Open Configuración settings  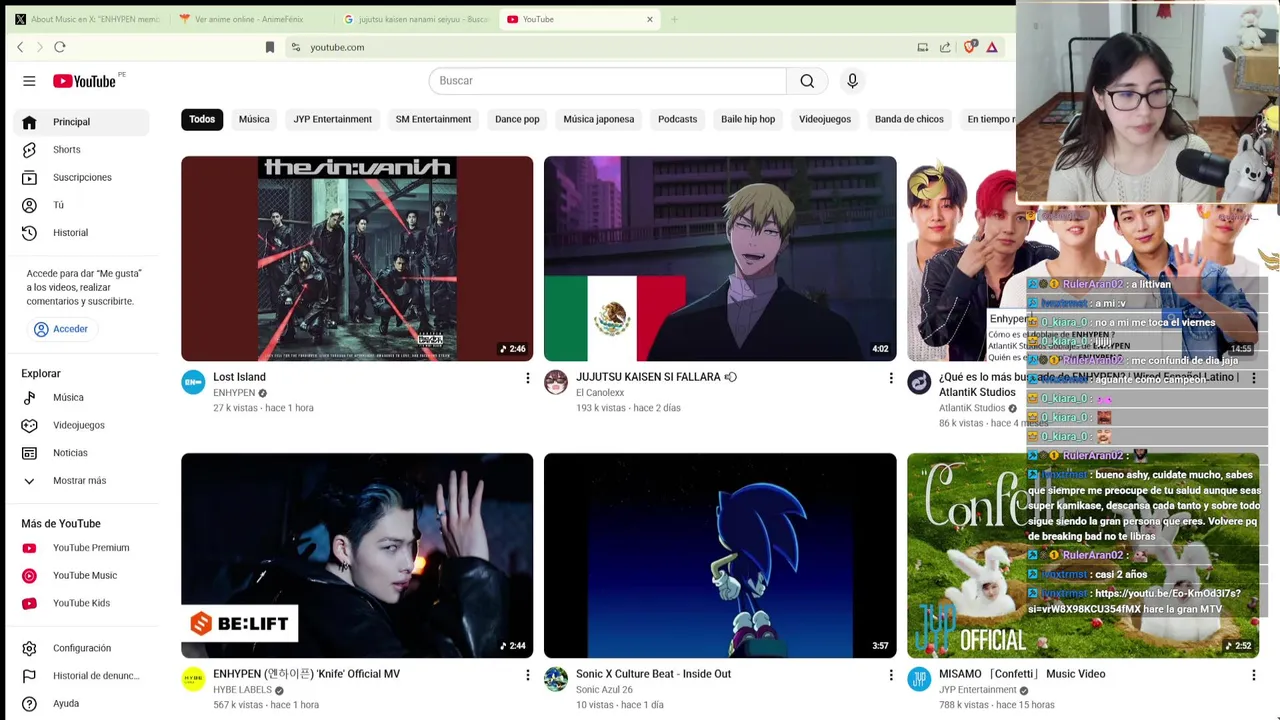(x=81, y=648)
